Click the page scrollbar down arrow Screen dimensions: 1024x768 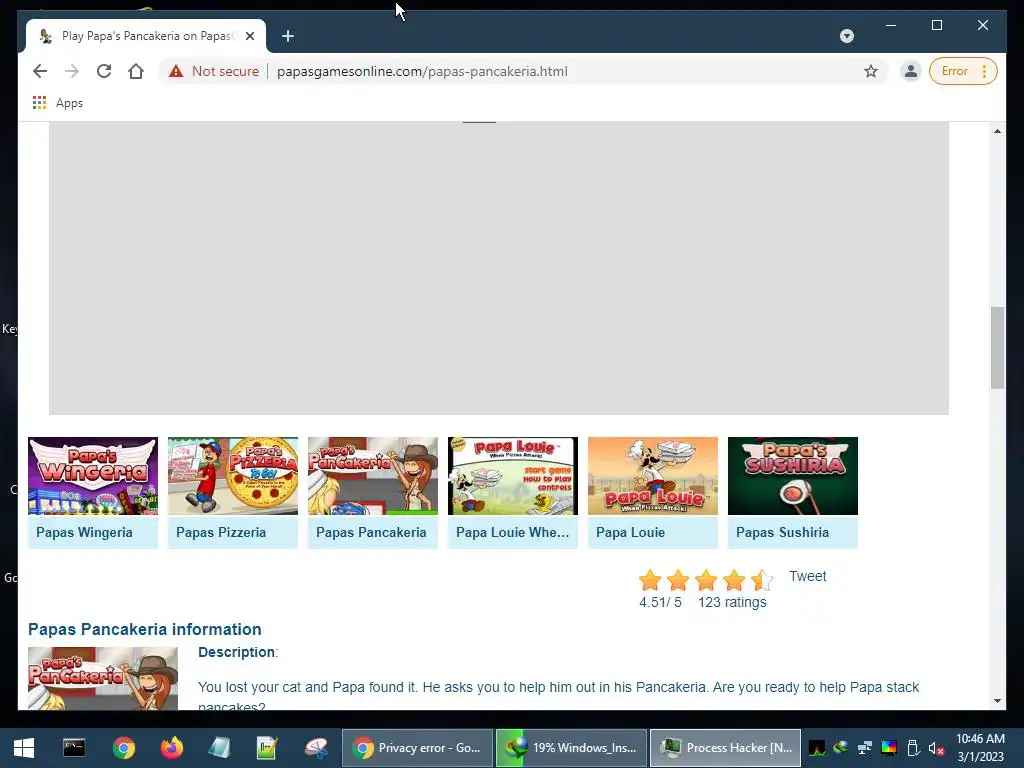coord(997,701)
